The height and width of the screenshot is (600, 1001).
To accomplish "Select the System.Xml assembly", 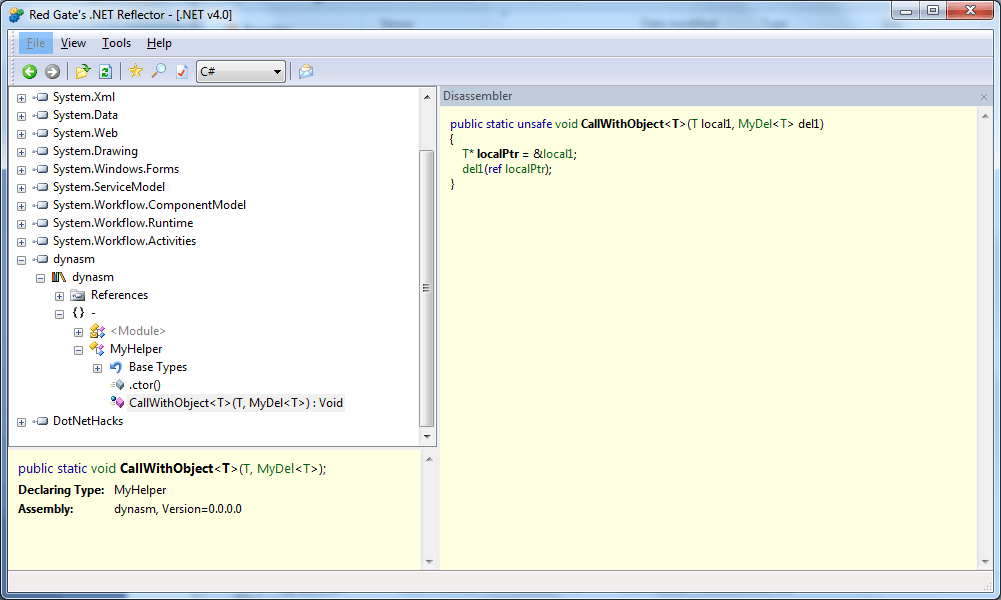I will tap(84, 97).
